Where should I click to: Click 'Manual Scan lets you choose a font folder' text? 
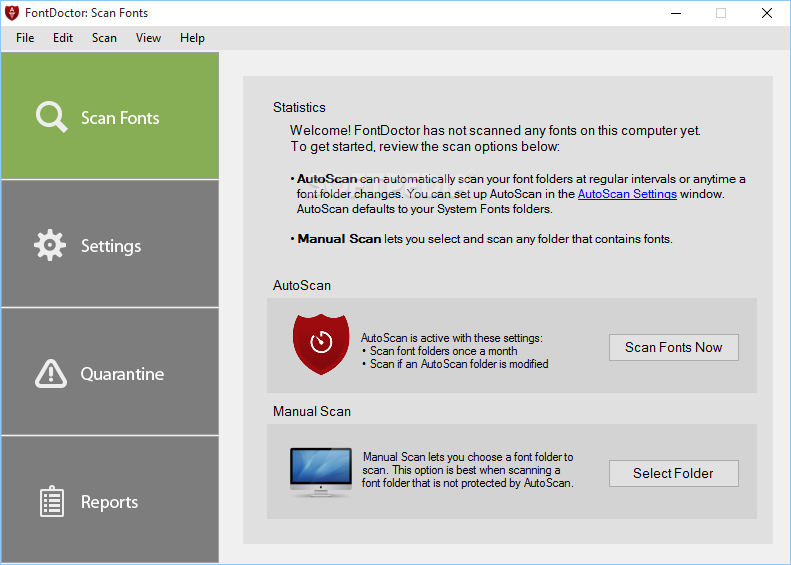point(468,457)
